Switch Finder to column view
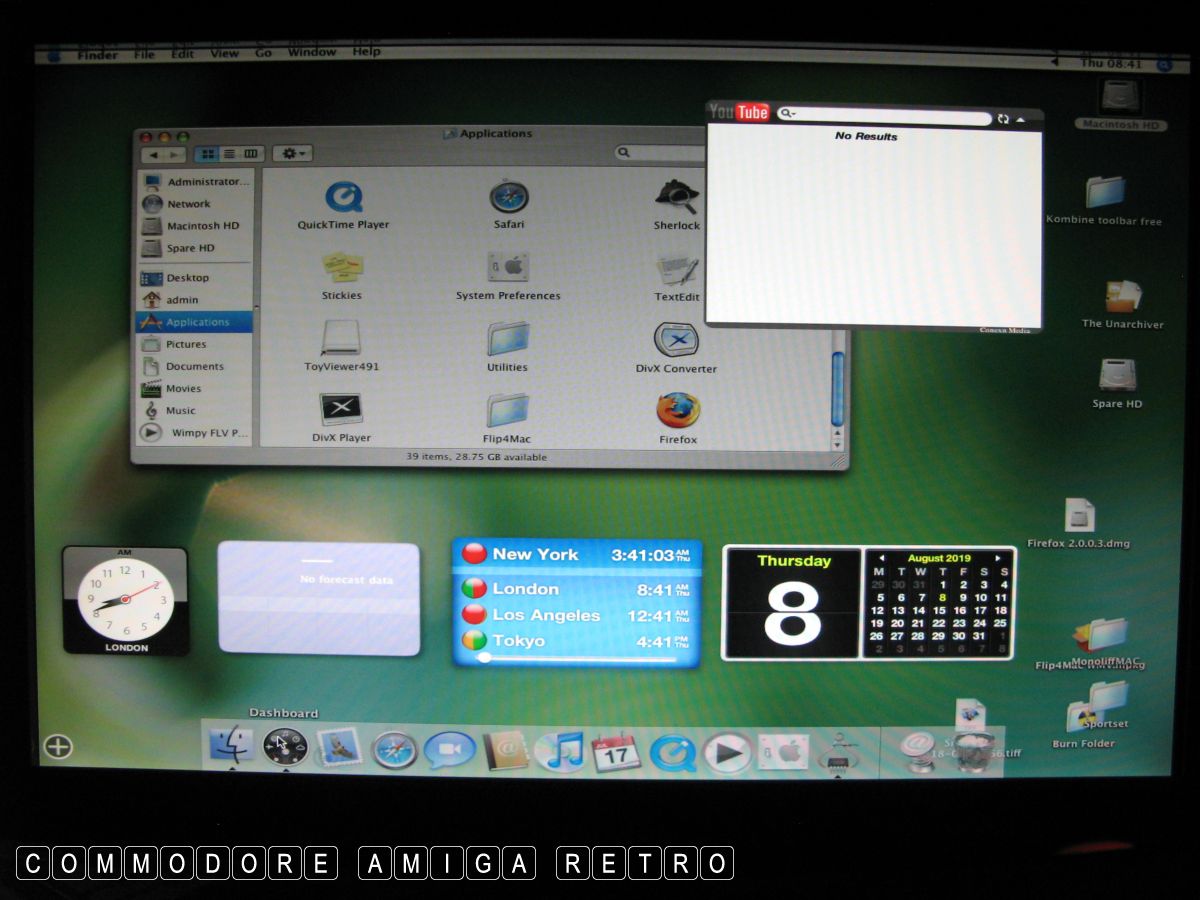This screenshot has height=900, width=1200. click(250, 154)
